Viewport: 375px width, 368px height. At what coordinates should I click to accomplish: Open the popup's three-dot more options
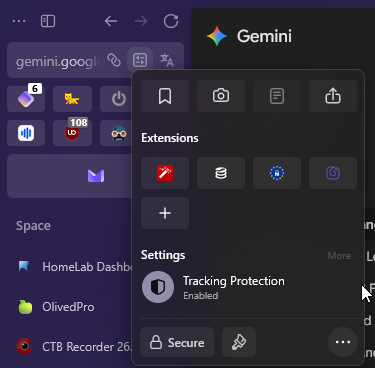[x=343, y=342]
